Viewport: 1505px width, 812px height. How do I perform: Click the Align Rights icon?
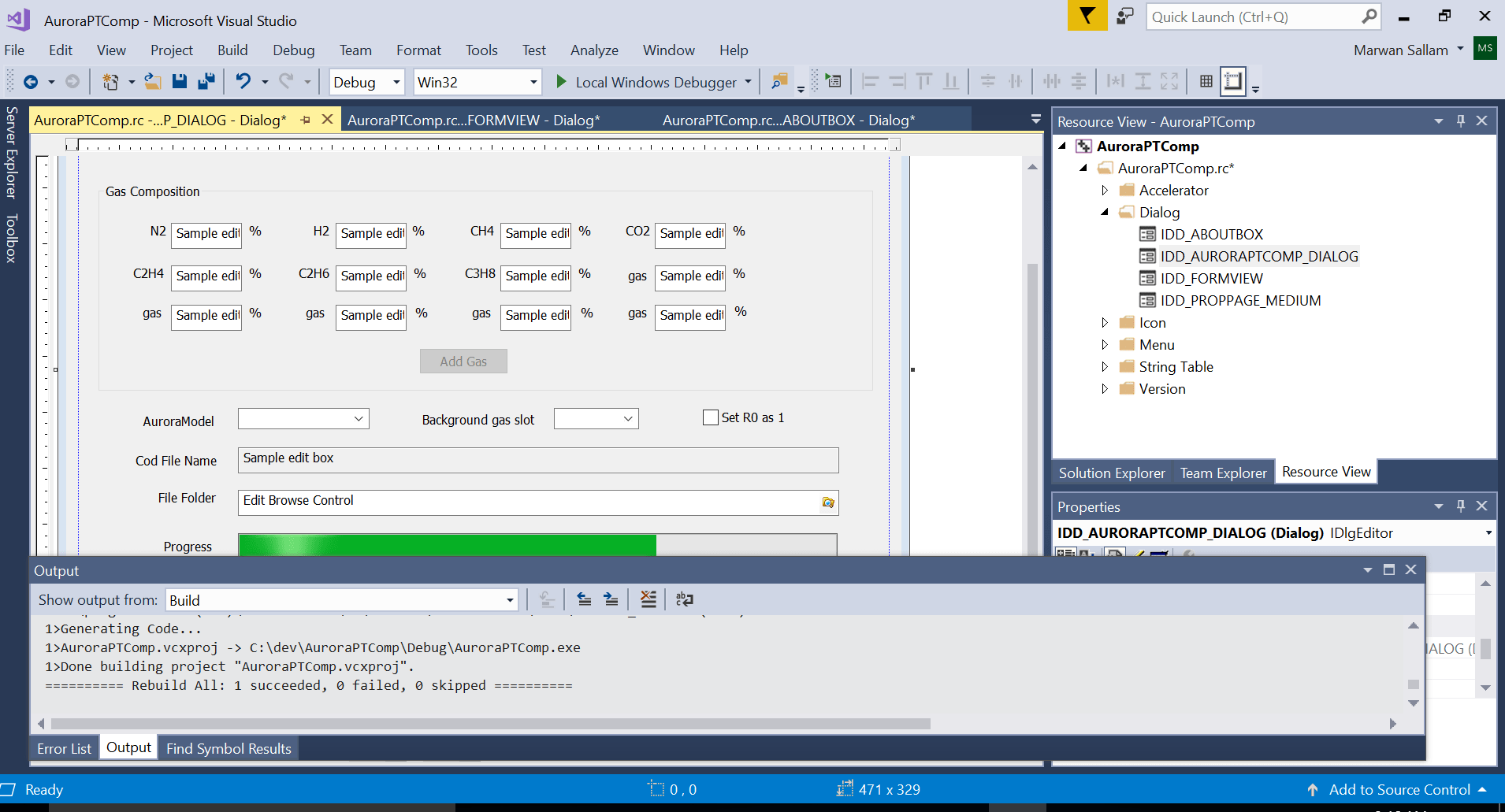pos(897,81)
